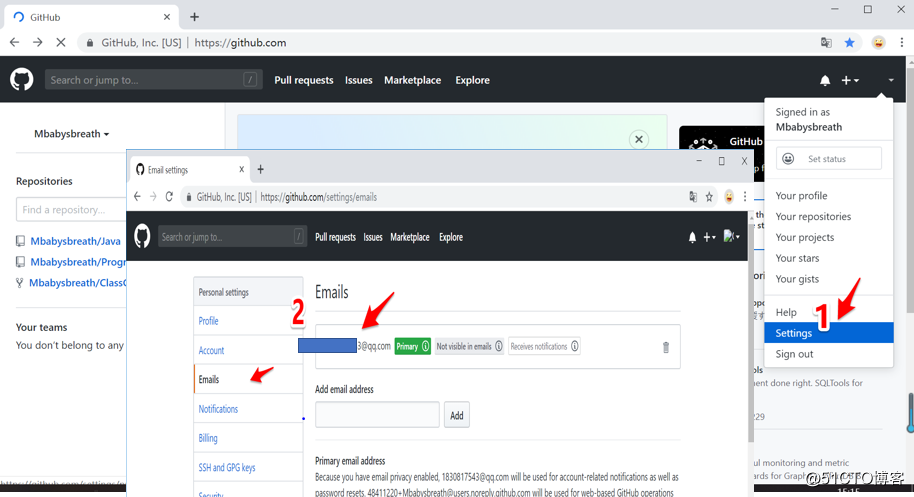
Task: Stop page loading in back window
Action: pos(61,43)
